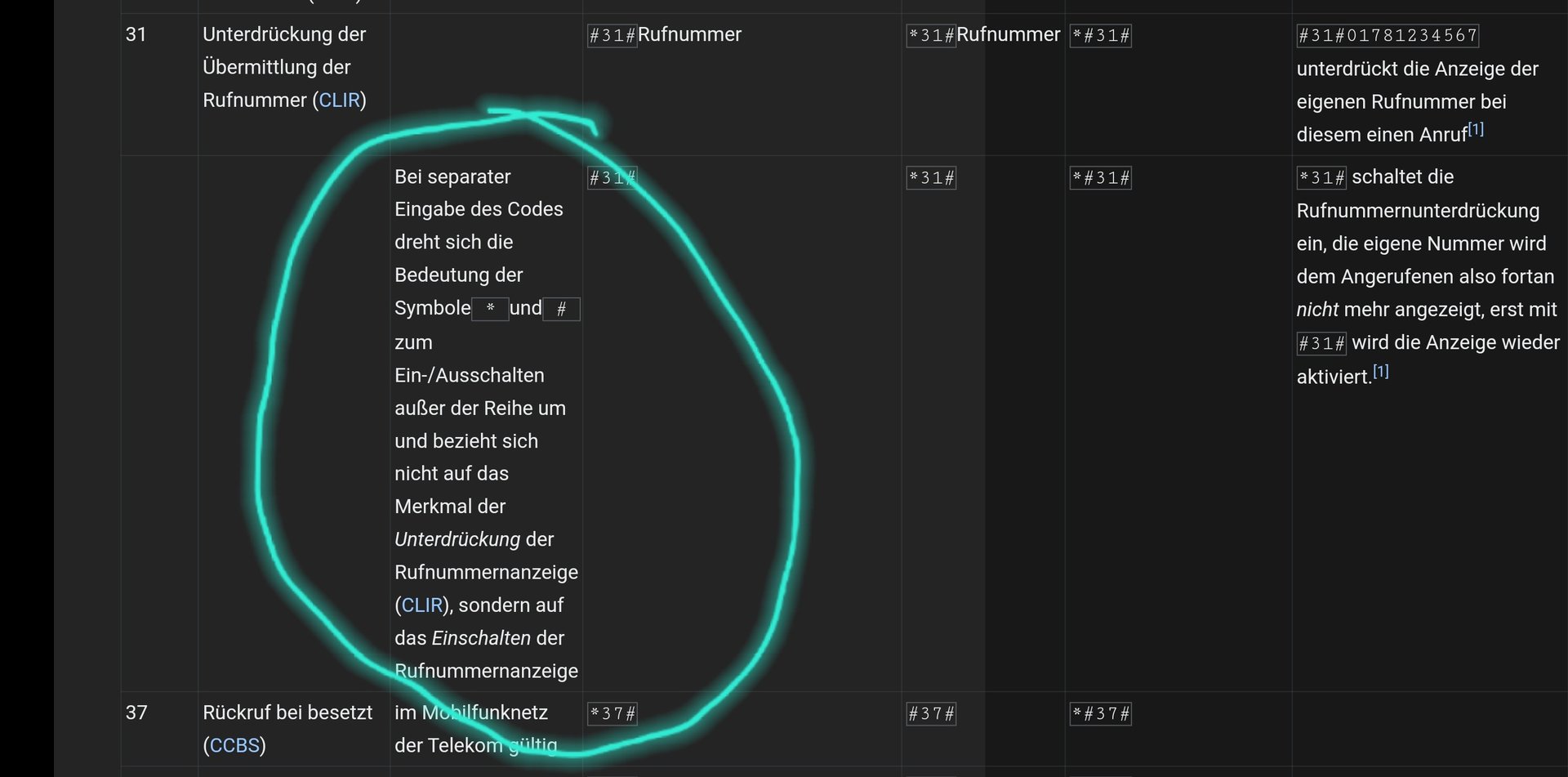Screen dimensions: 1568x777
Task: Click the *31# code before 'schaltet die'
Action: point(1321,177)
